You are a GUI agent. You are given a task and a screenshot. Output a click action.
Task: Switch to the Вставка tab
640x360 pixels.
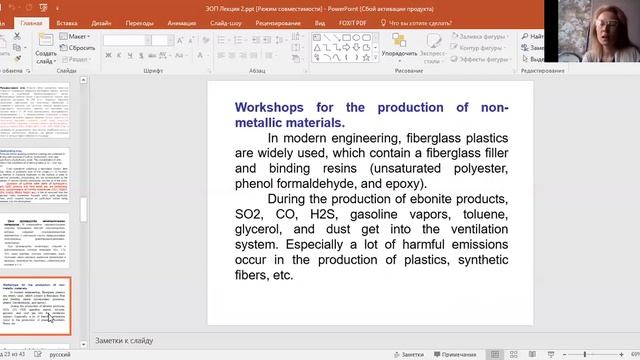[x=67, y=23]
